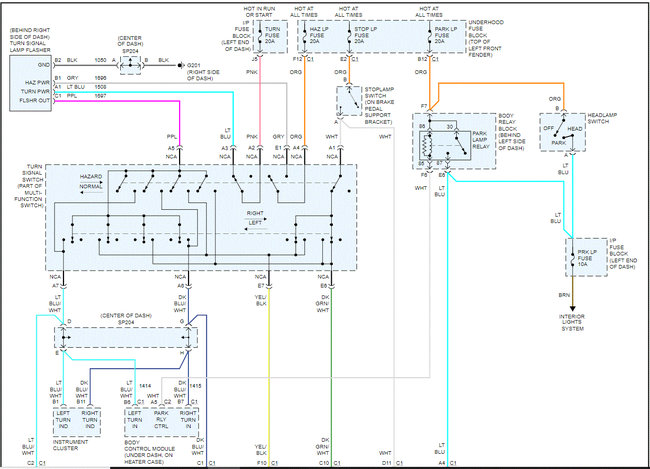Viewport: 650px width, 469px height.
Task: Click circuit number "1414"
Action: 145,386
